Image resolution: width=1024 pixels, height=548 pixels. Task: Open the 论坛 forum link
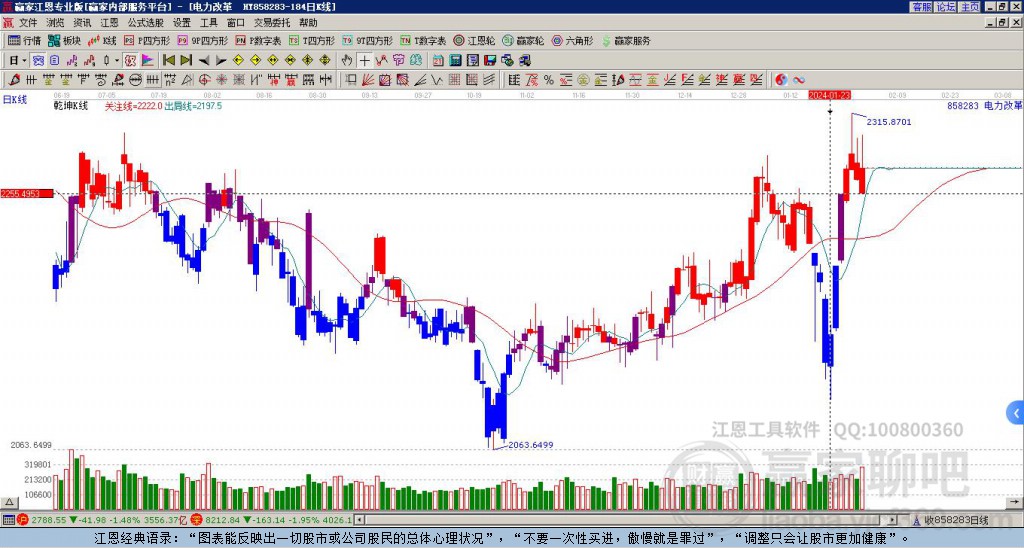point(946,7)
